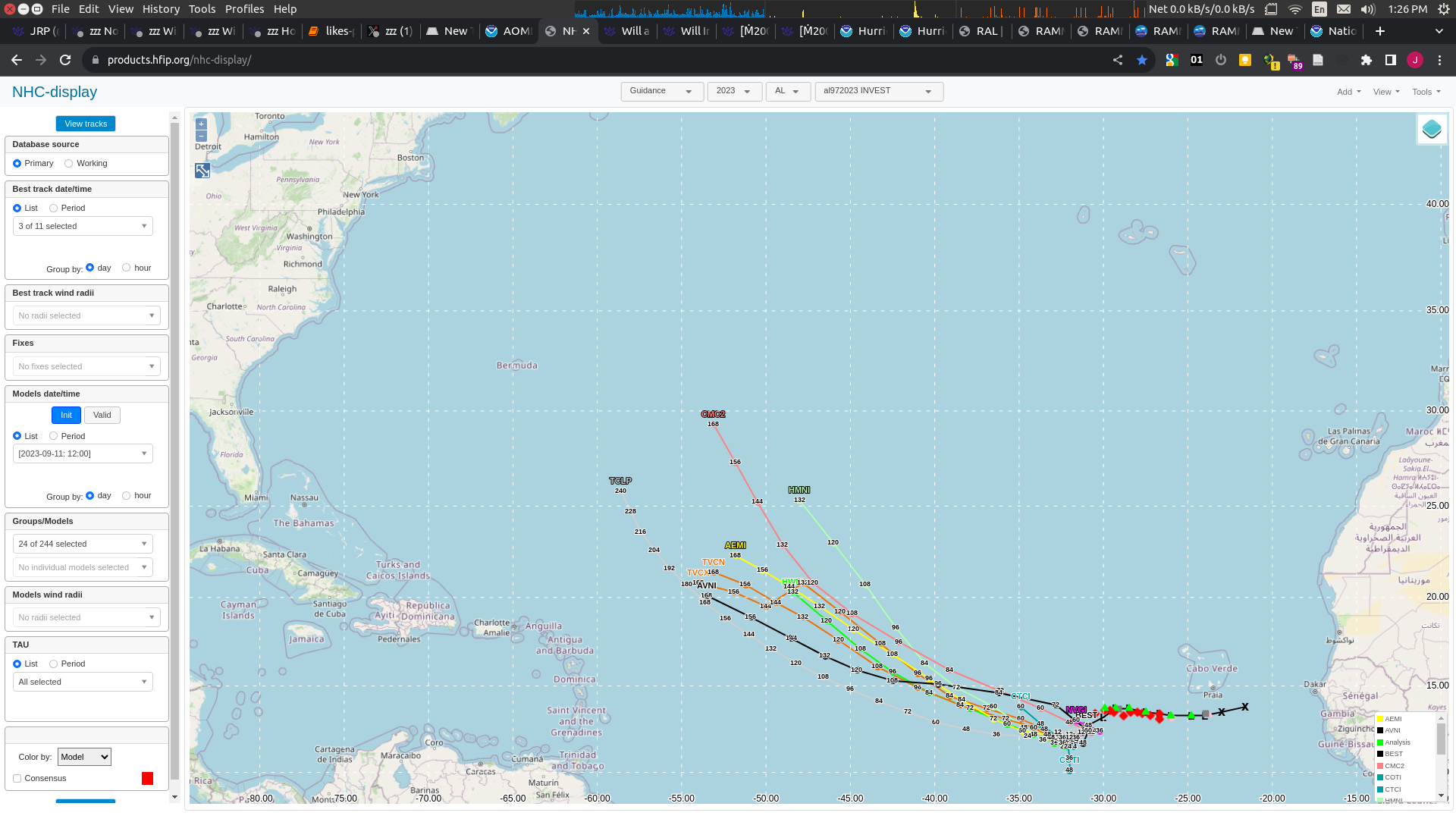Open the 01 extension icon
This screenshot has width=1456, height=819.
tap(1197, 60)
